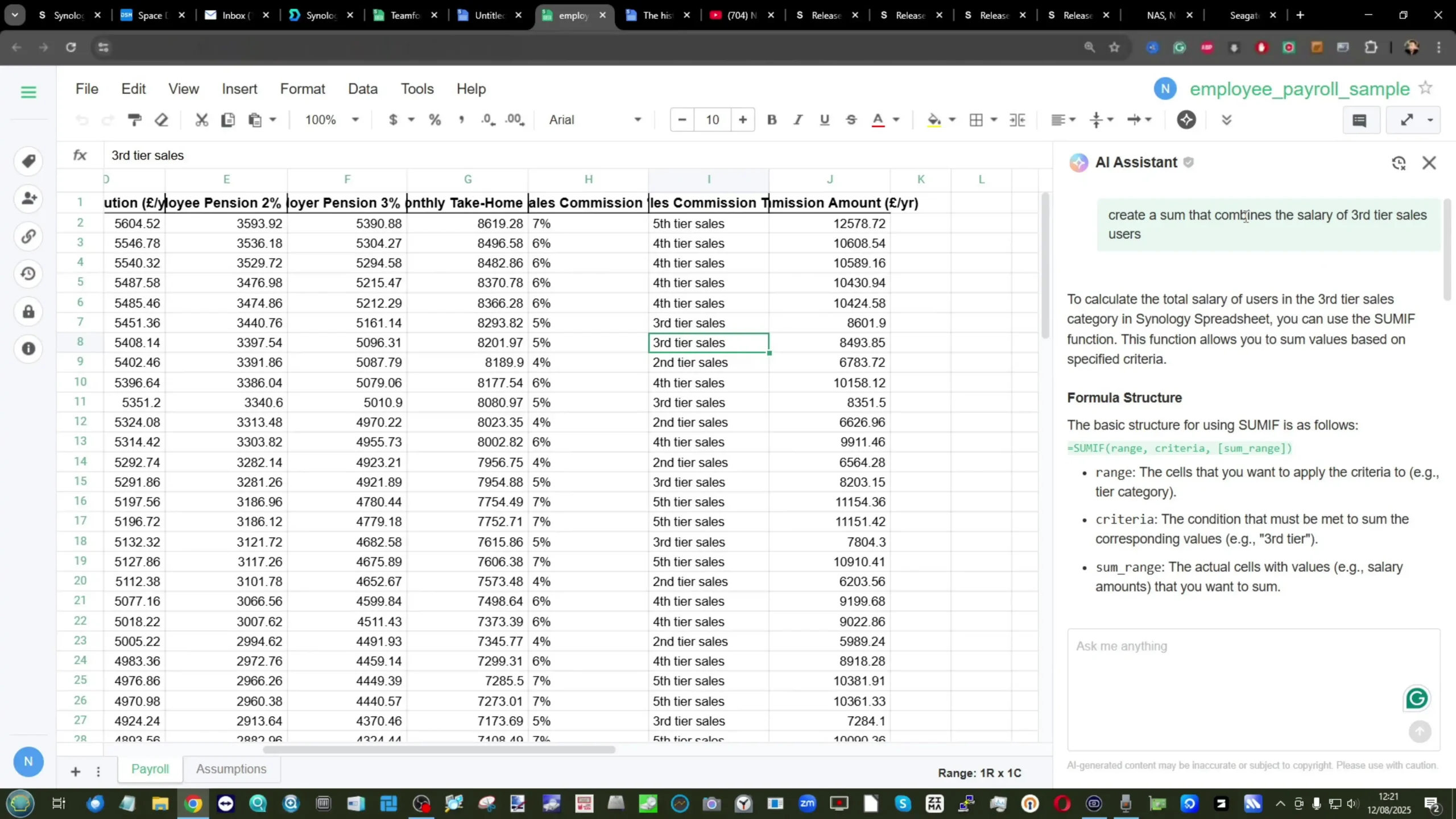This screenshot has width=1456, height=819.
Task: Open the Edit menu
Action: (134, 89)
